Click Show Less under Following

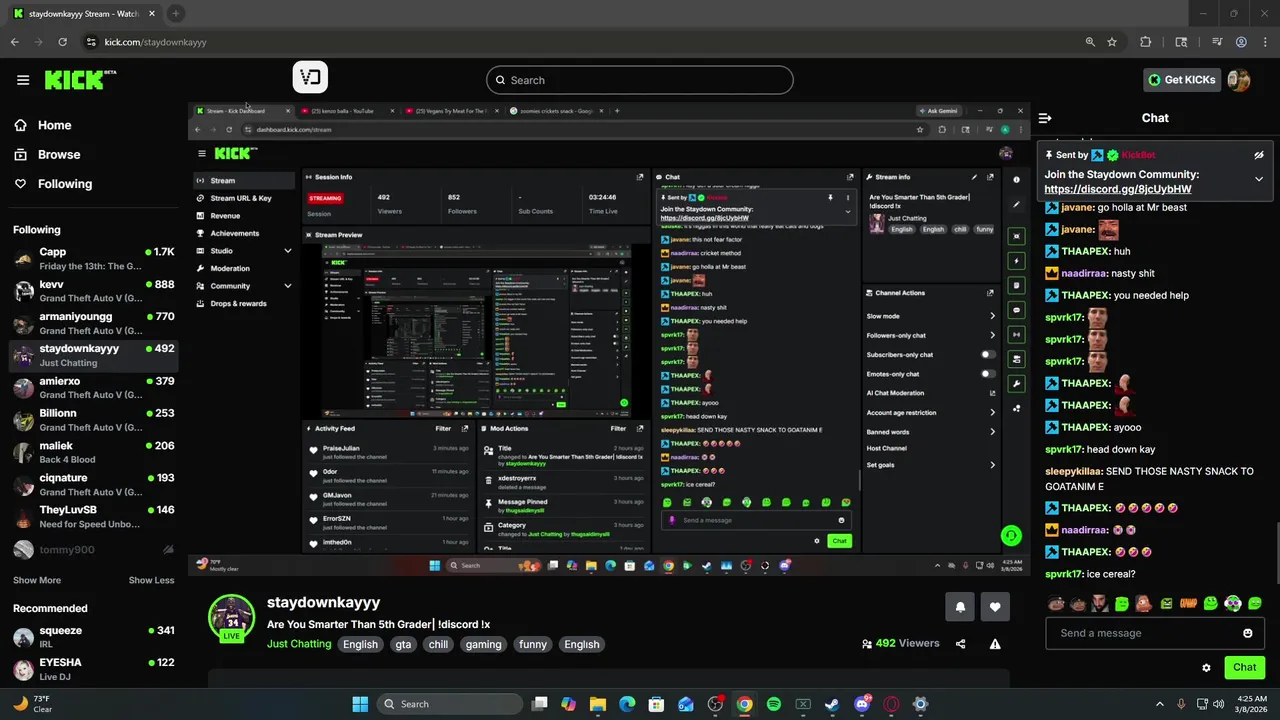click(x=151, y=580)
